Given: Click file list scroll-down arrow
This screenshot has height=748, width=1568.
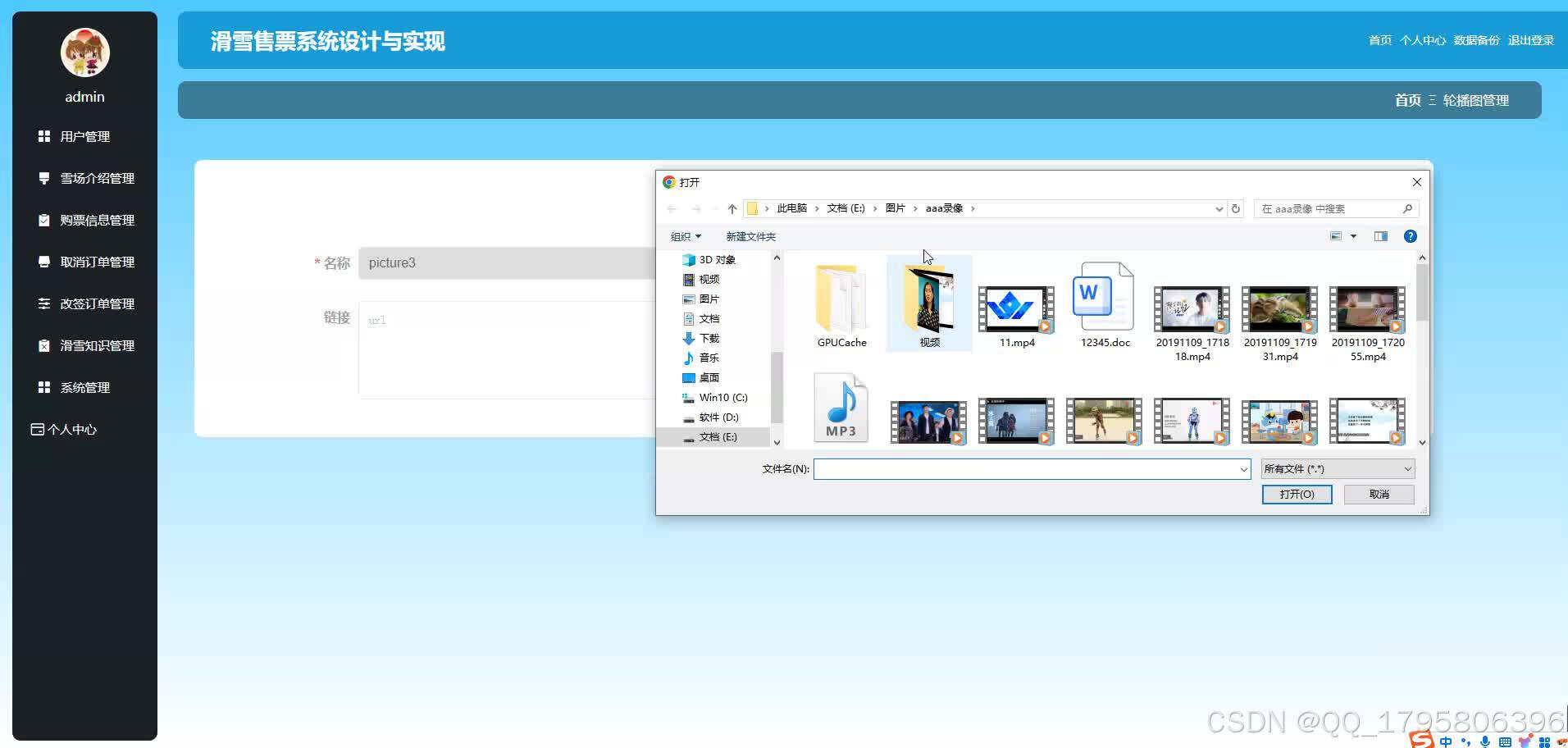Looking at the screenshot, I should [1422, 442].
